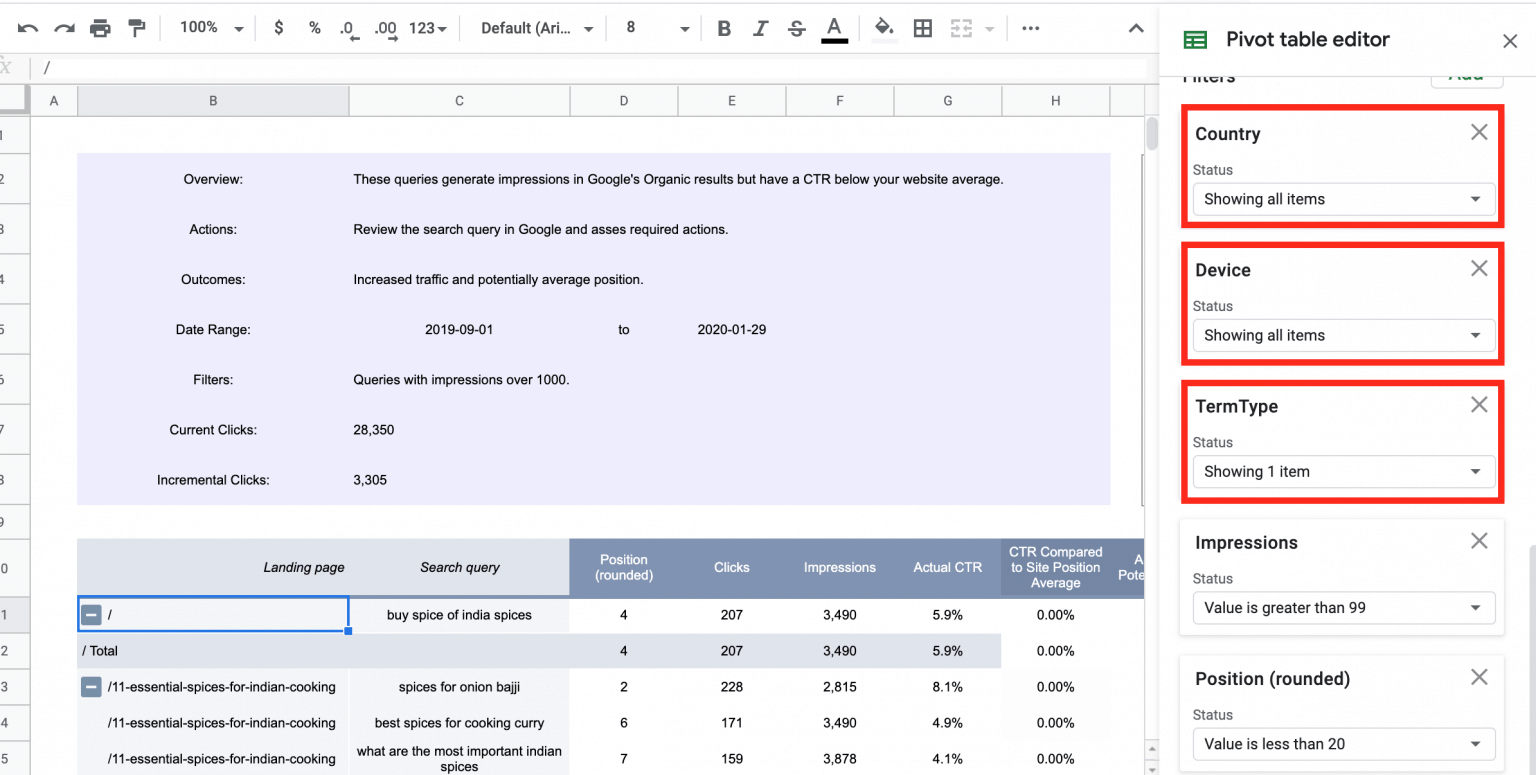Open the text color picker
The width and height of the screenshot is (1536, 775).
pyautogui.click(x=834, y=27)
